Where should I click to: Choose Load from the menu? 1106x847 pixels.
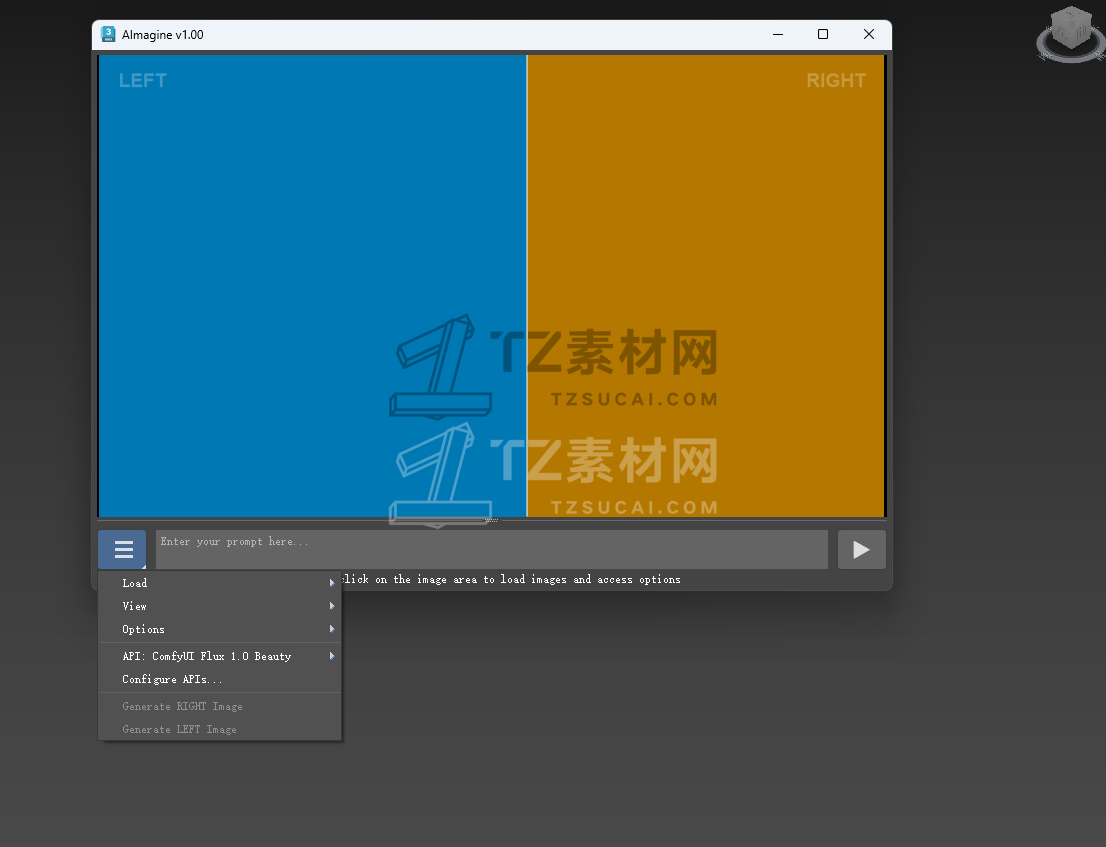point(134,582)
